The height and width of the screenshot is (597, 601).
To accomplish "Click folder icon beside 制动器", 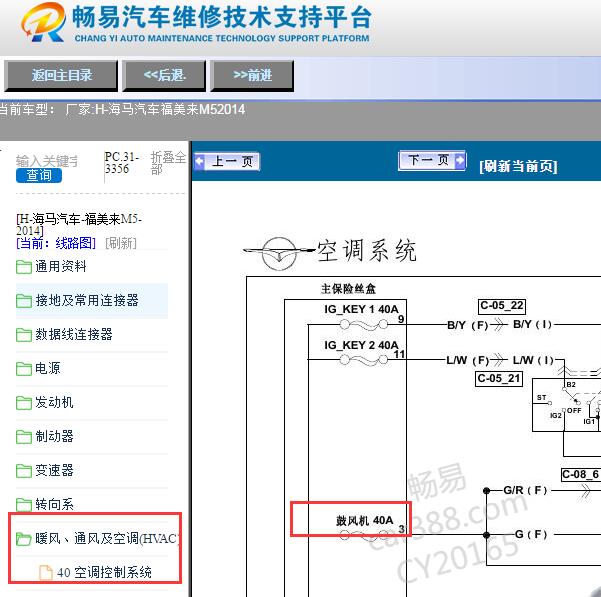I will click(x=24, y=437).
